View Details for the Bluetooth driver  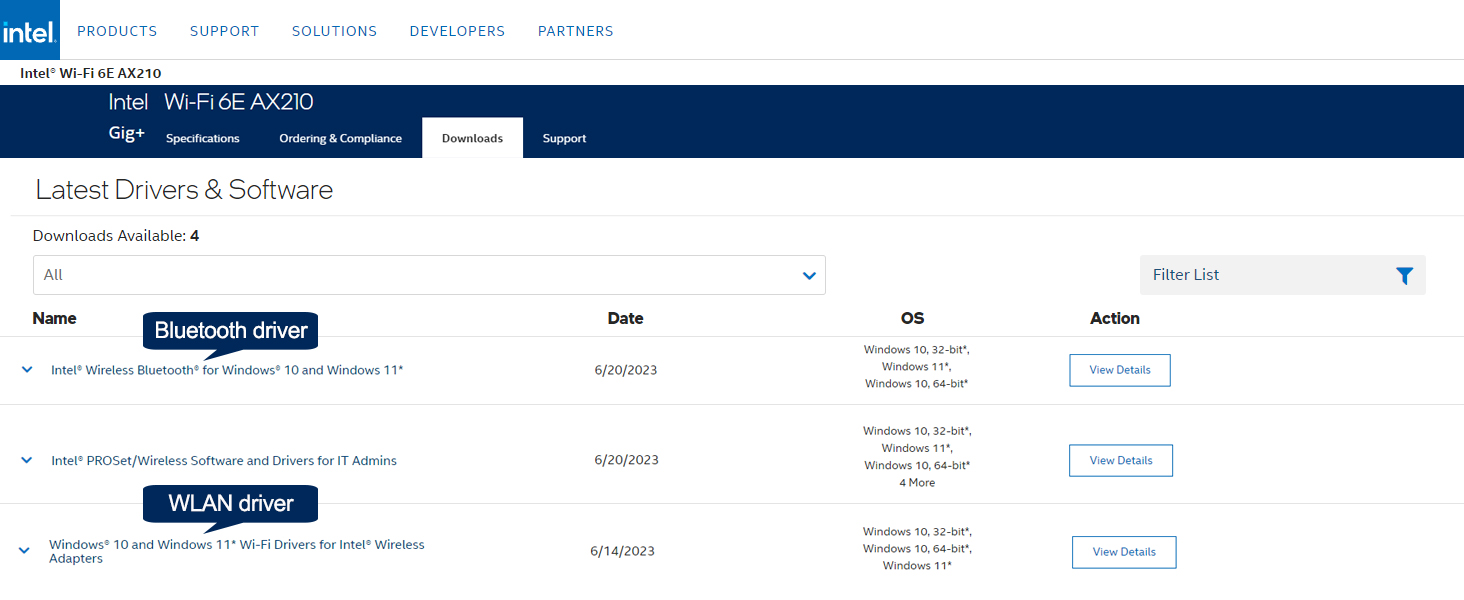1119,370
